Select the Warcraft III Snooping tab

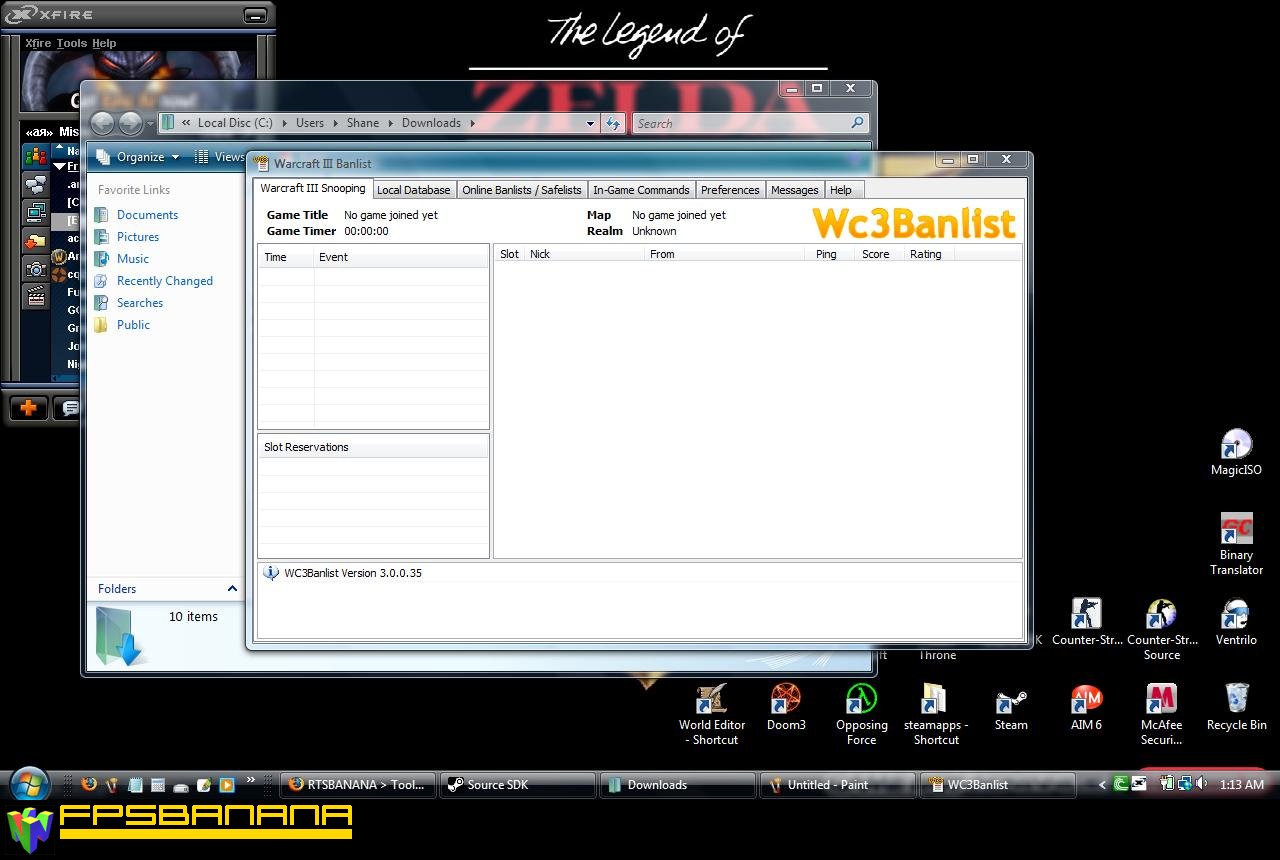coord(313,188)
